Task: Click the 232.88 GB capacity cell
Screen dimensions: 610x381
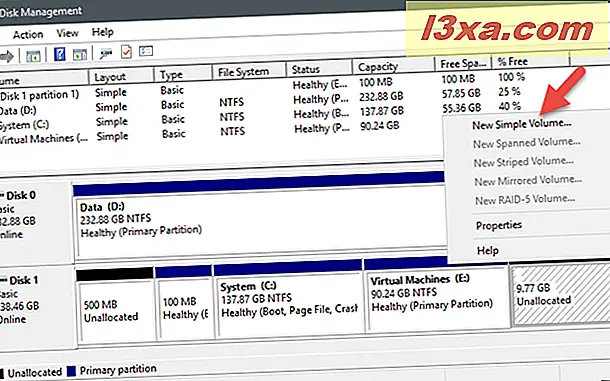Action: tap(381, 97)
